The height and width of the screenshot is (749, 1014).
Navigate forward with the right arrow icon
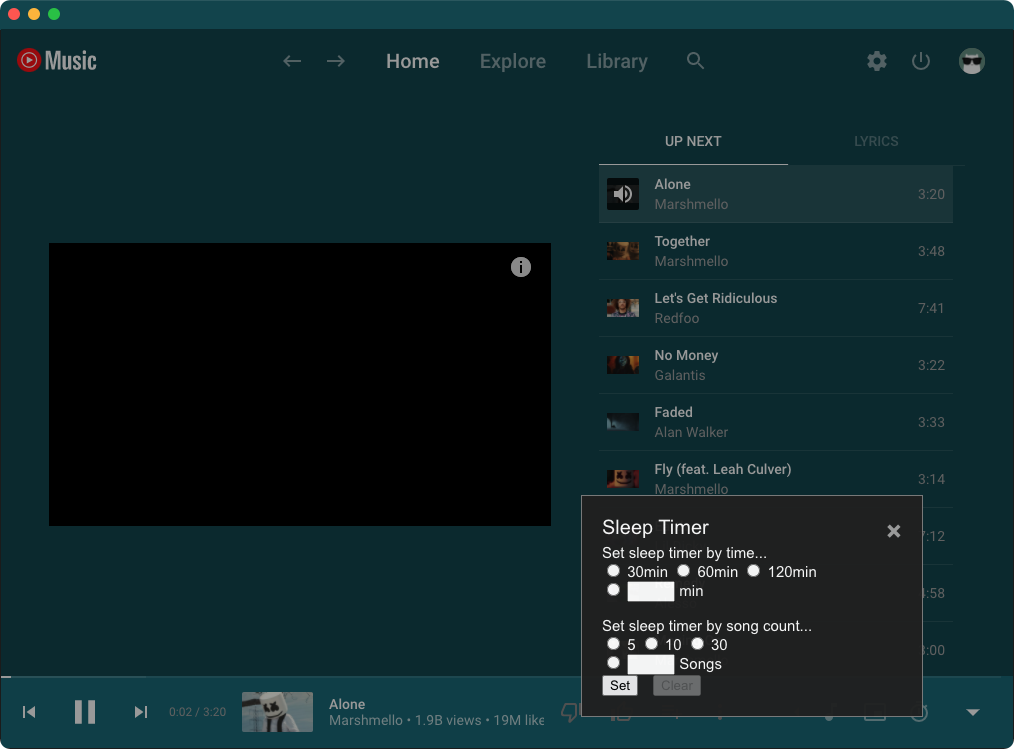pyautogui.click(x=335, y=61)
